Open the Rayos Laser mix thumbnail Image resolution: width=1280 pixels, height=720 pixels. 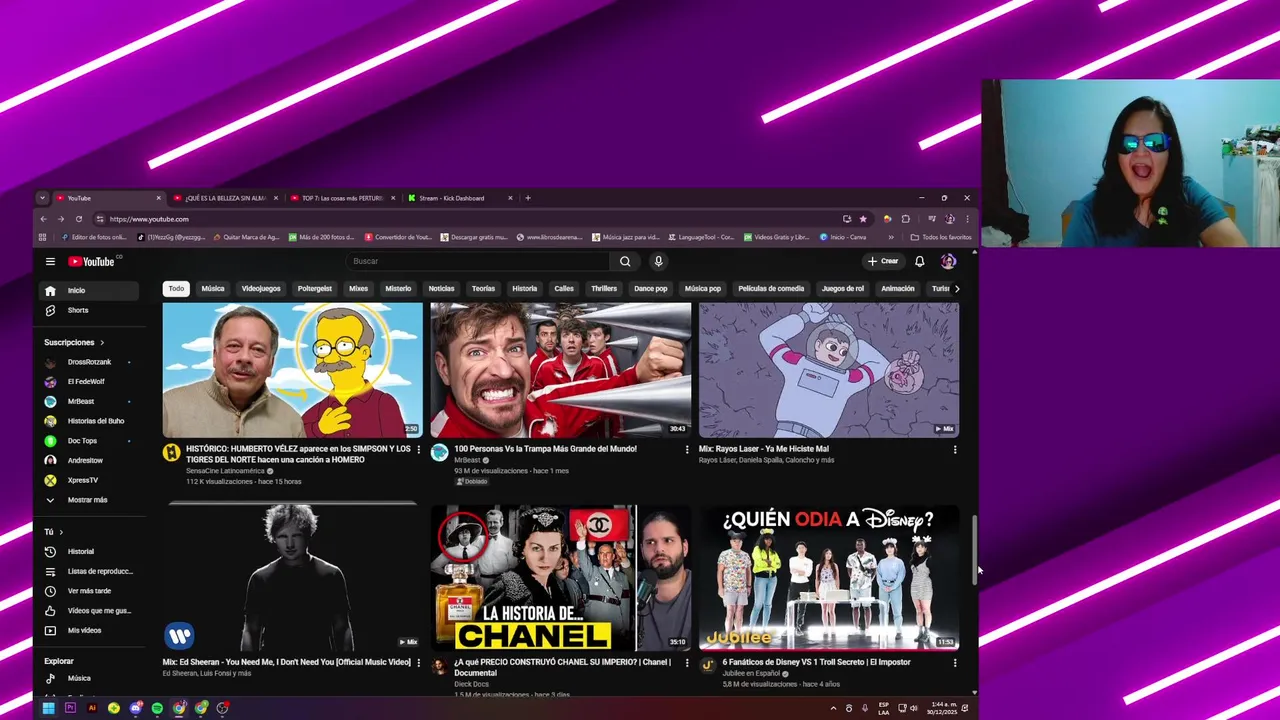tap(829, 370)
